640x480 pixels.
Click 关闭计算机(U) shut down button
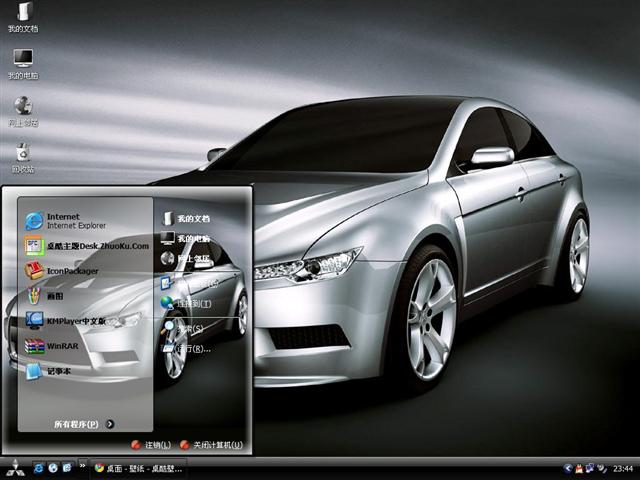coord(211,445)
